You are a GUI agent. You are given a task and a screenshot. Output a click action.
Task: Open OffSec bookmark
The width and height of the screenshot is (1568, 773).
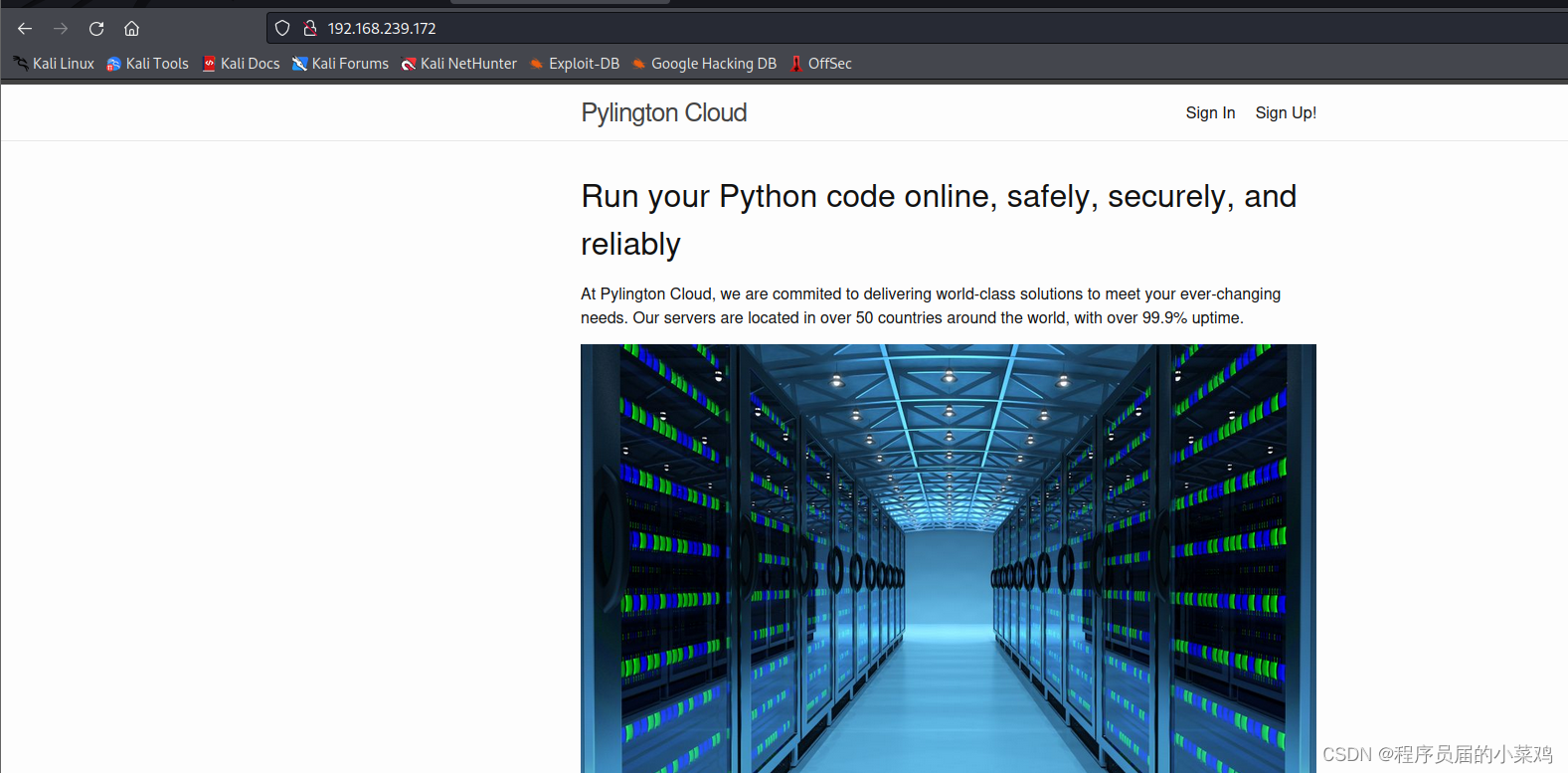click(820, 64)
